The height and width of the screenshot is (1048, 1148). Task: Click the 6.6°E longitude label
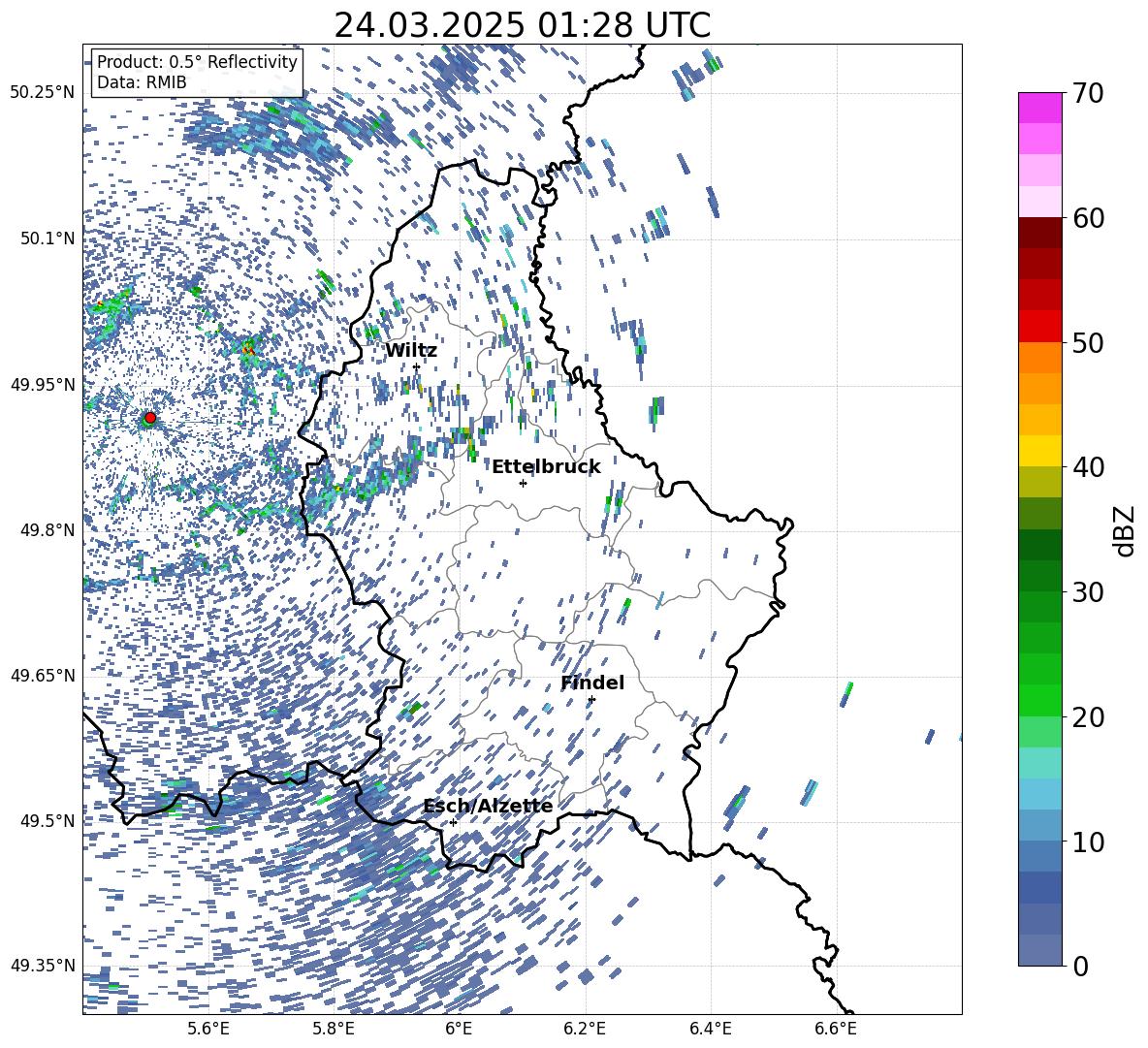[x=836, y=1029]
